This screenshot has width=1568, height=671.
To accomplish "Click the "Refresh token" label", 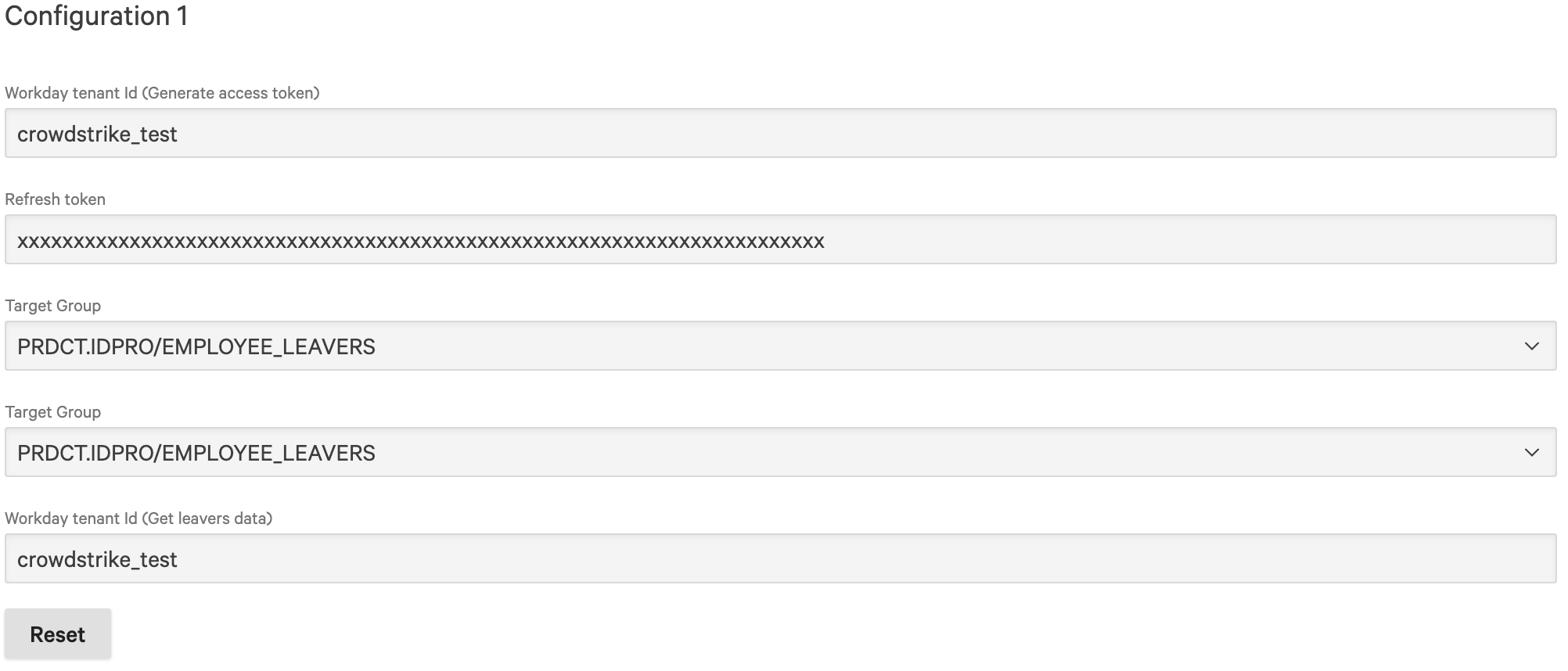I will pyautogui.click(x=55, y=199).
